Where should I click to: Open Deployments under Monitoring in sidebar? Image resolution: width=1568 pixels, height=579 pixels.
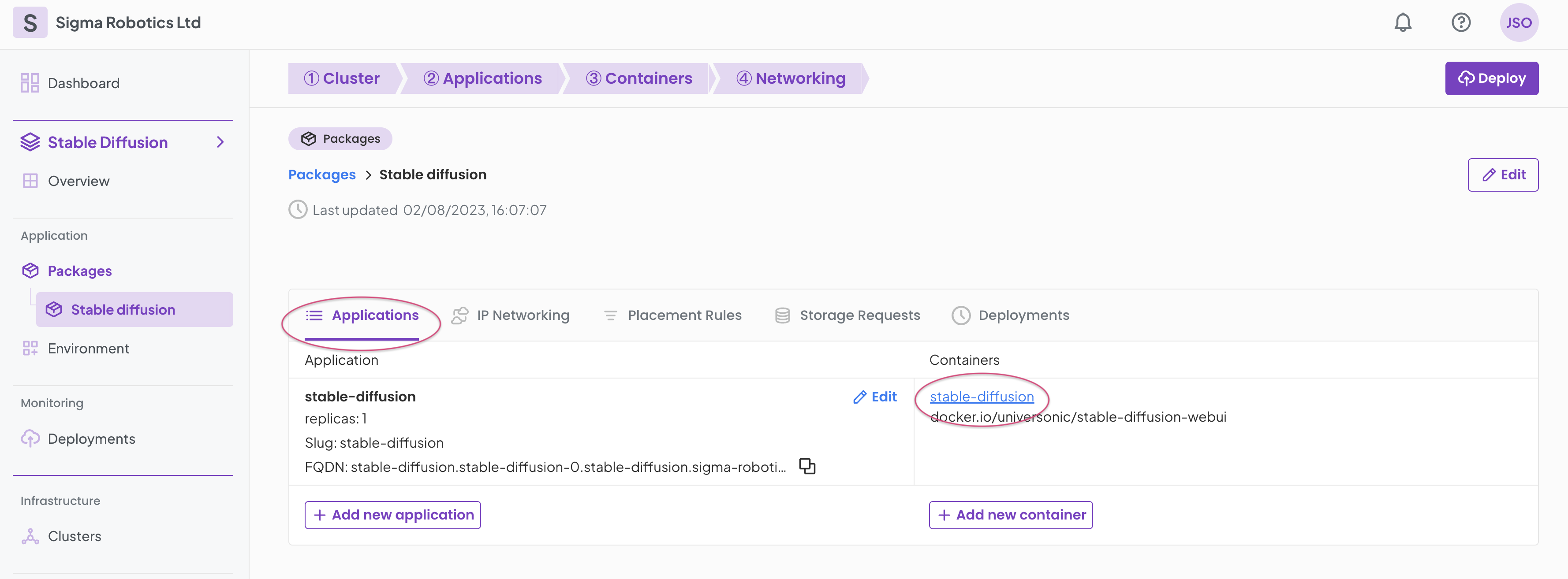coord(91,439)
